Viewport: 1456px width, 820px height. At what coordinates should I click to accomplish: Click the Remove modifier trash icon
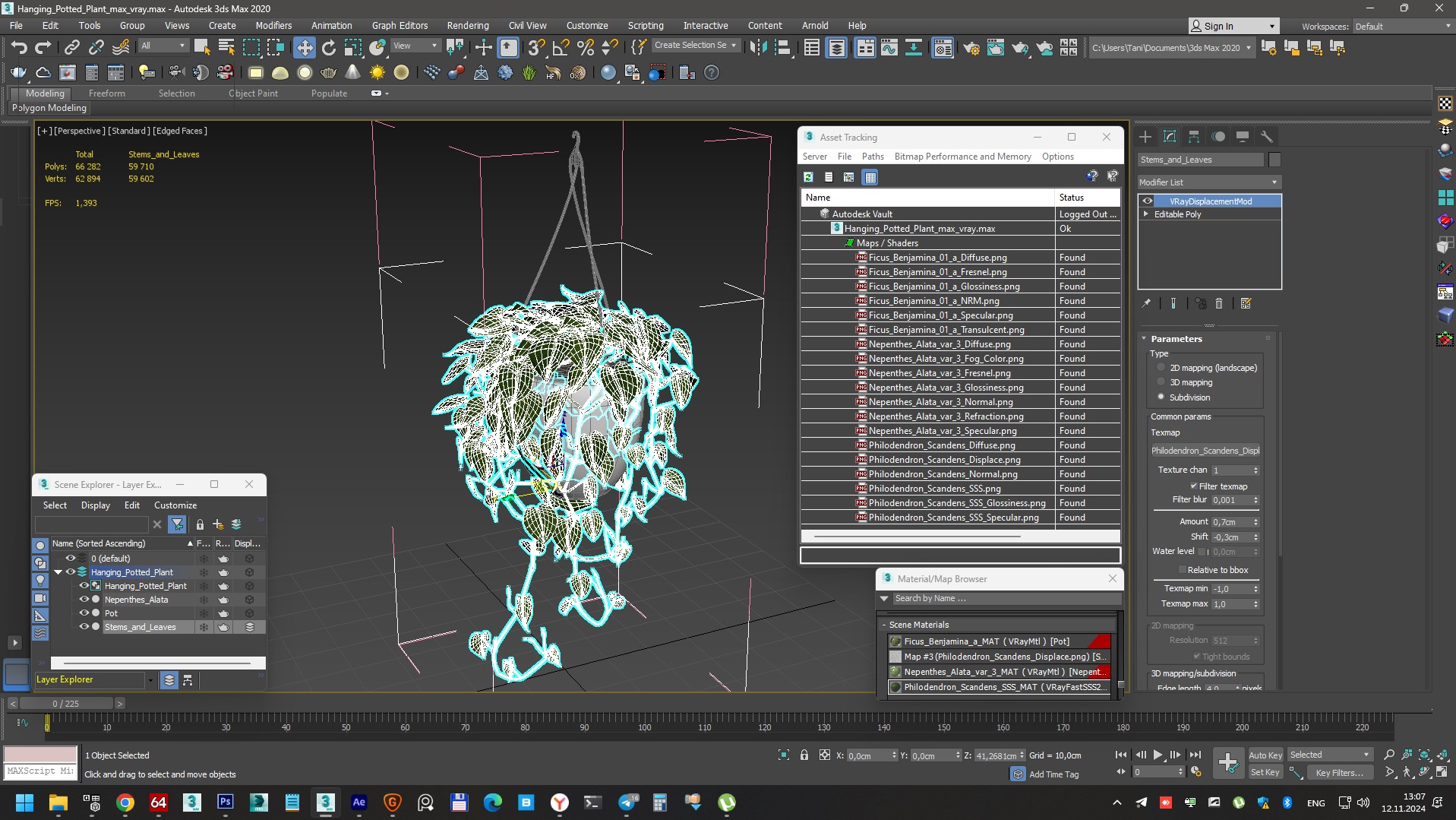pyautogui.click(x=1219, y=303)
